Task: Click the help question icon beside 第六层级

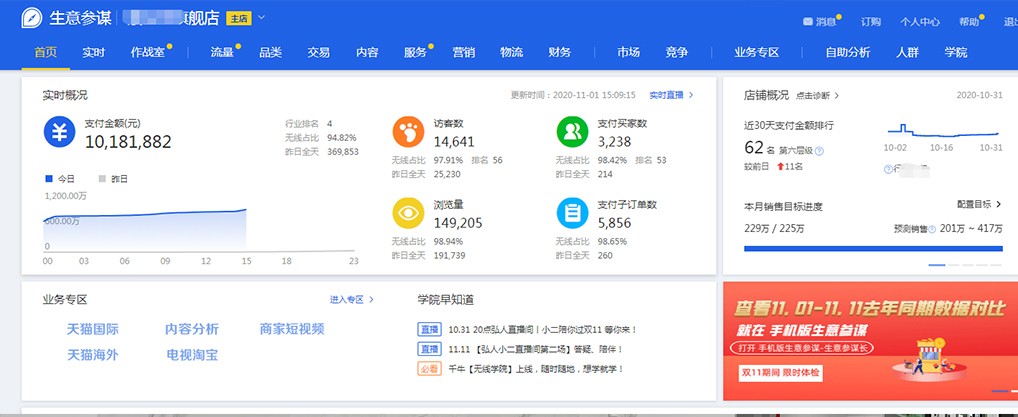Action: click(x=819, y=151)
